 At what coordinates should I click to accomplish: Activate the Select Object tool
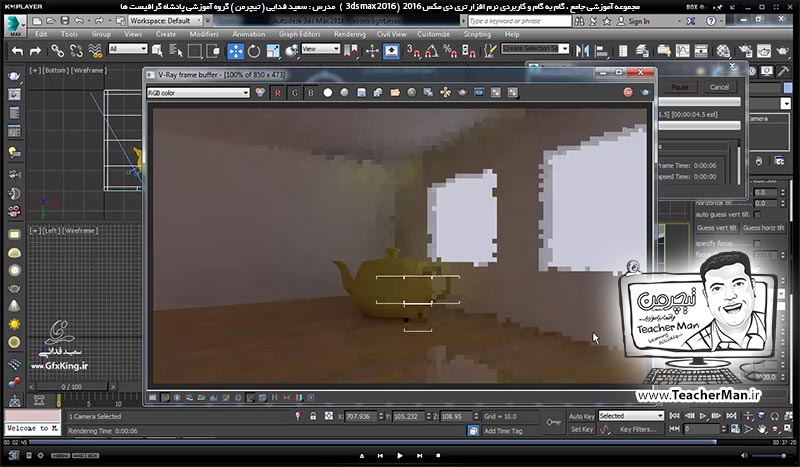point(157,51)
